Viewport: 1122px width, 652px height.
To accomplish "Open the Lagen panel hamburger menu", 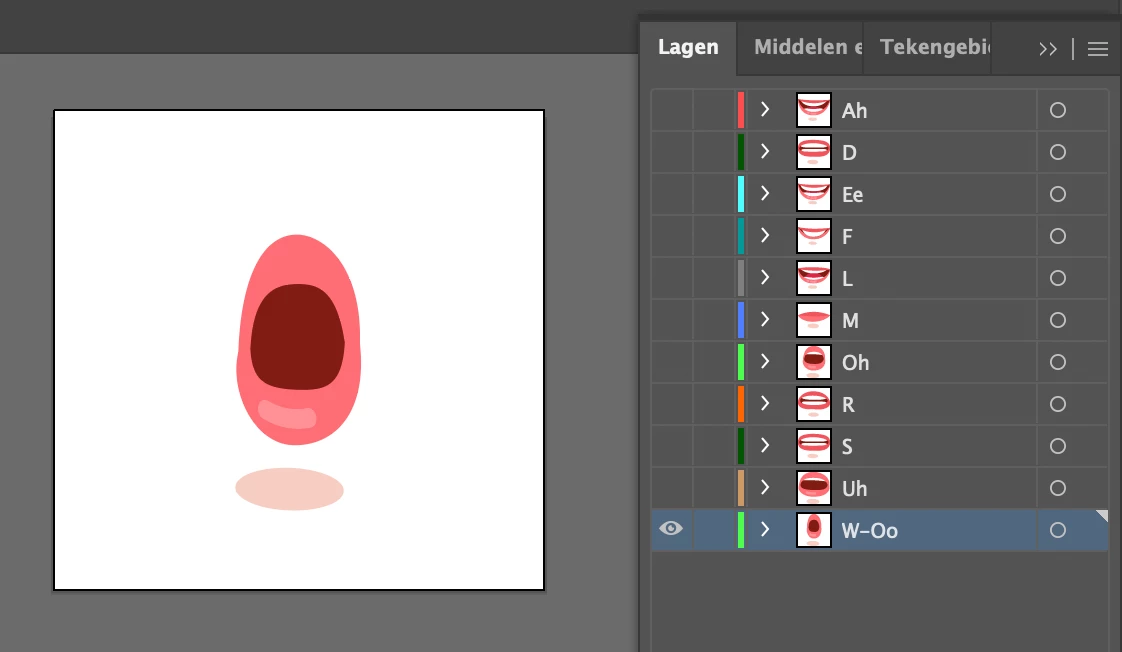I will pyautogui.click(x=1098, y=49).
